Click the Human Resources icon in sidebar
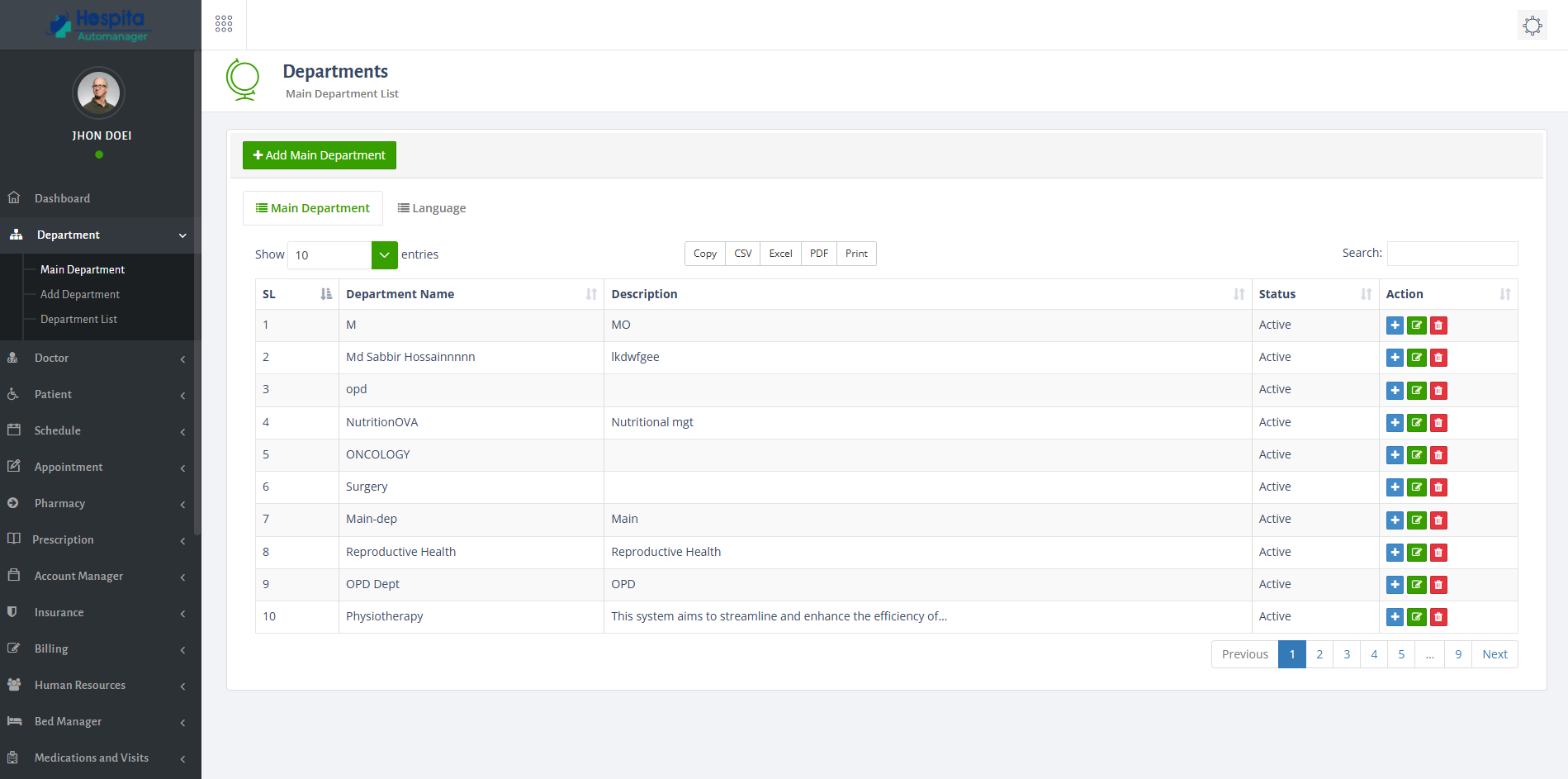The image size is (1568, 779). point(14,685)
